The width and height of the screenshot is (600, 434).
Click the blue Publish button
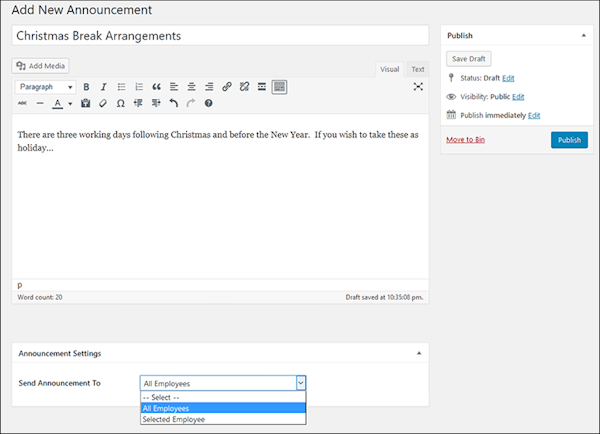click(569, 140)
